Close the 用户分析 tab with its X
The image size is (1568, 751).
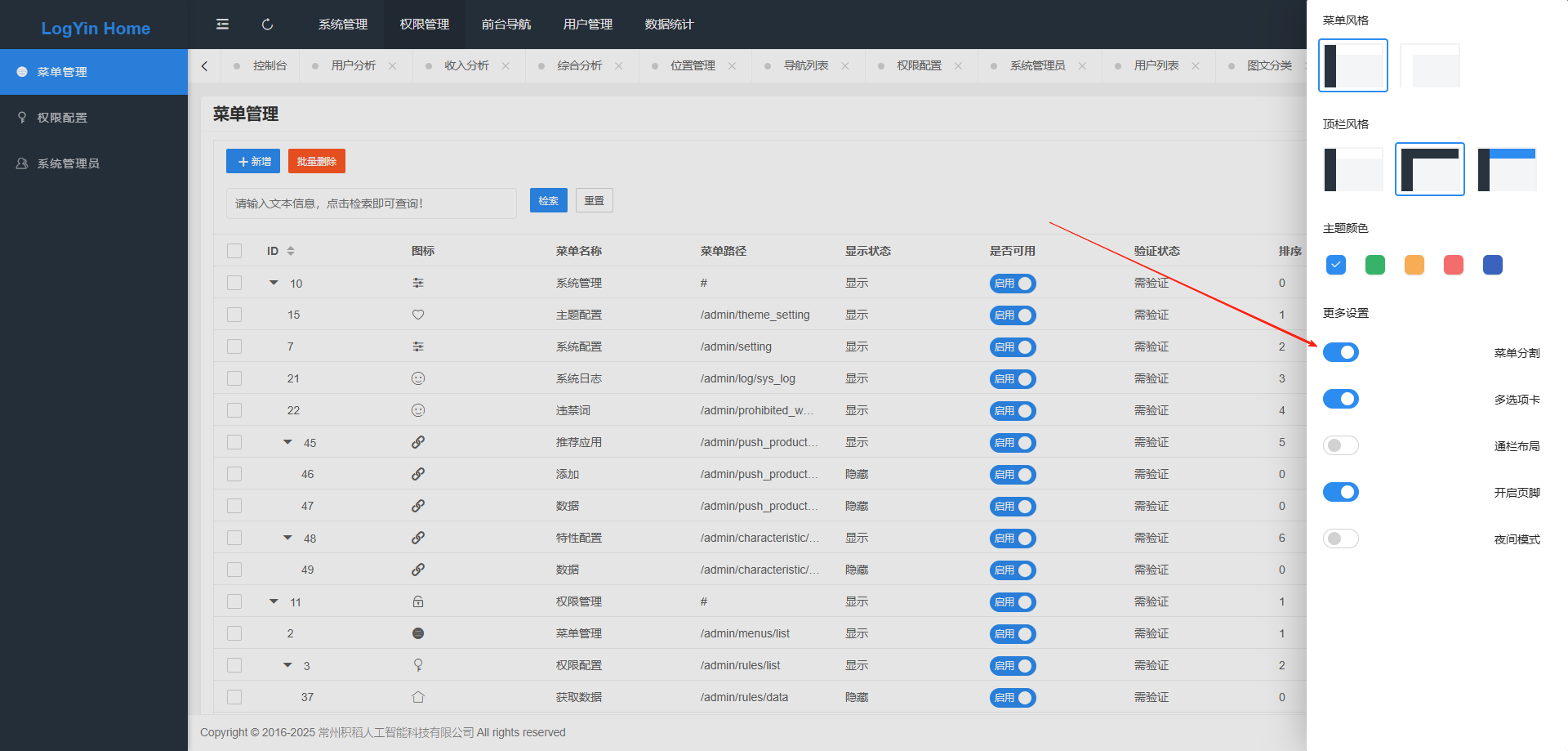(x=393, y=66)
